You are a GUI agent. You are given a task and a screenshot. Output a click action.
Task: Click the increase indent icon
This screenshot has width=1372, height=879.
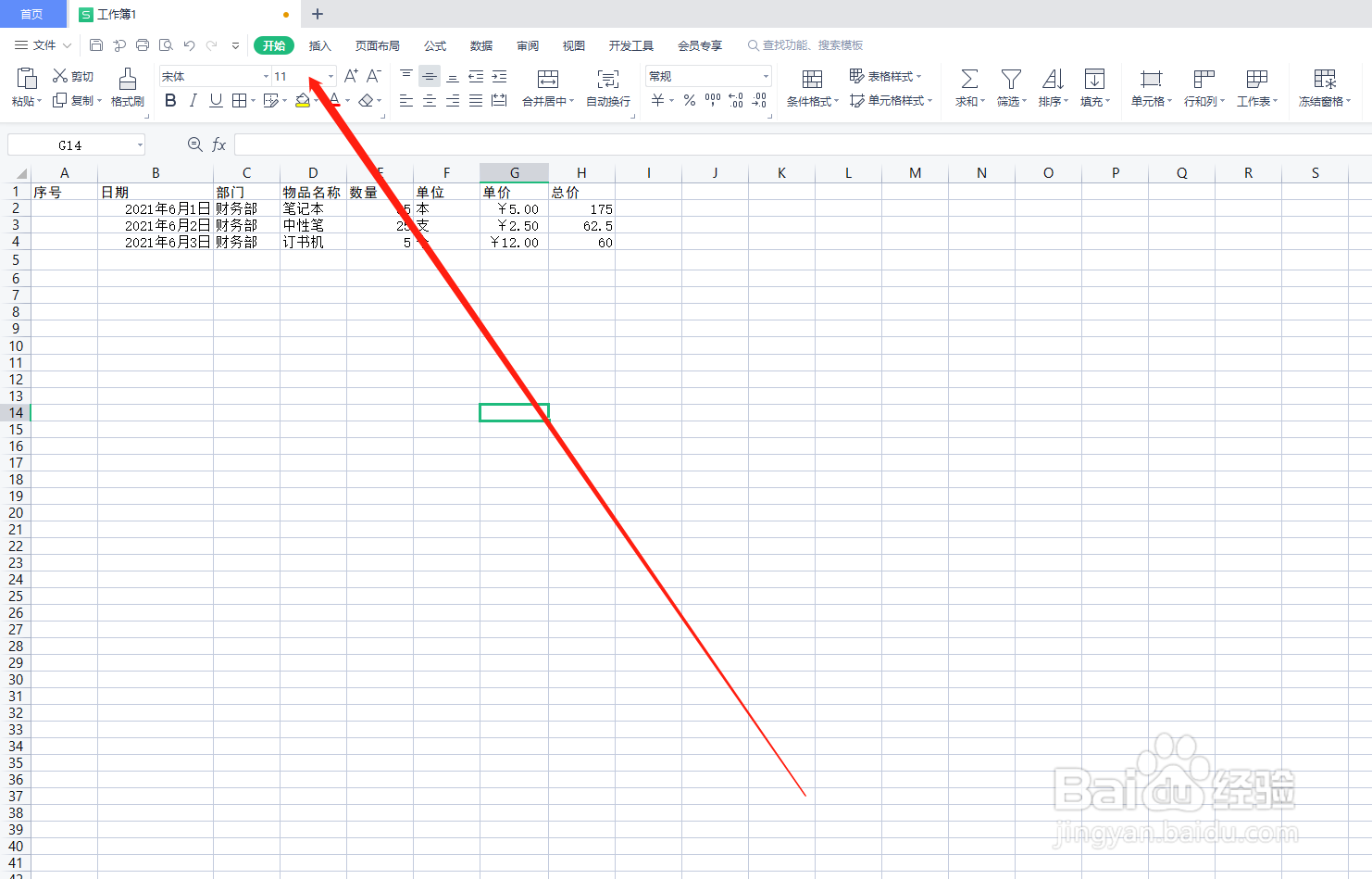coord(499,76)
